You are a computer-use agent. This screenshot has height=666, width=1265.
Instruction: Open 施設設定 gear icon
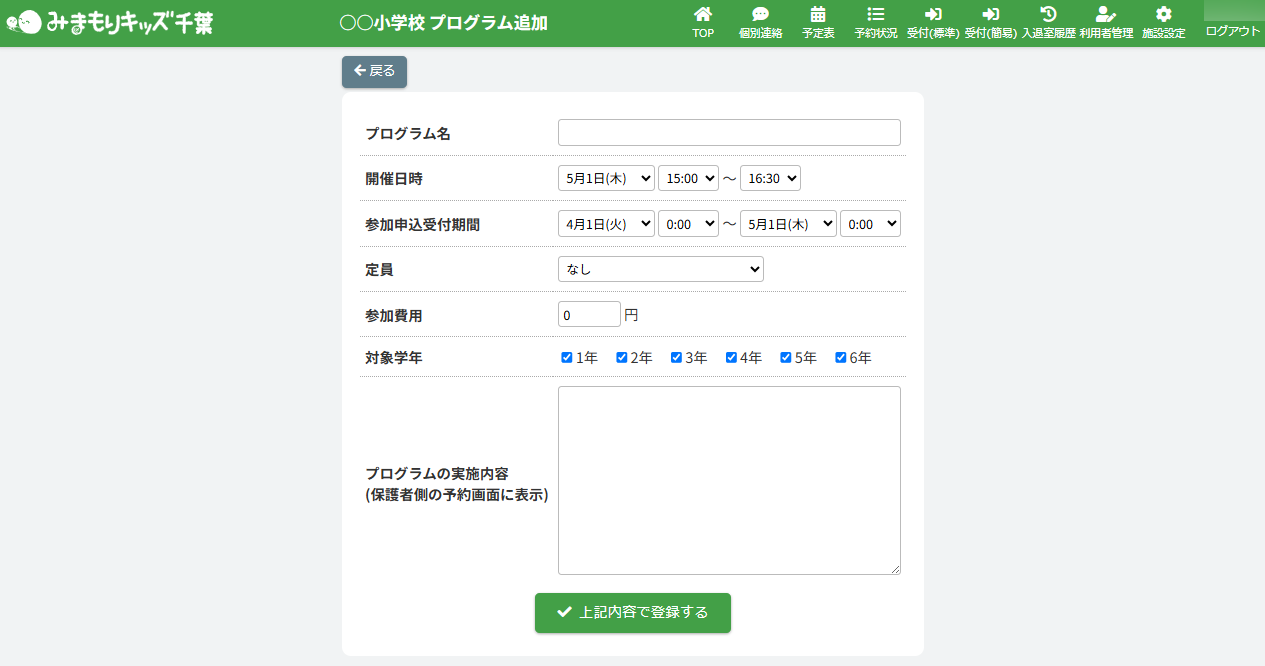point(1163,14)
